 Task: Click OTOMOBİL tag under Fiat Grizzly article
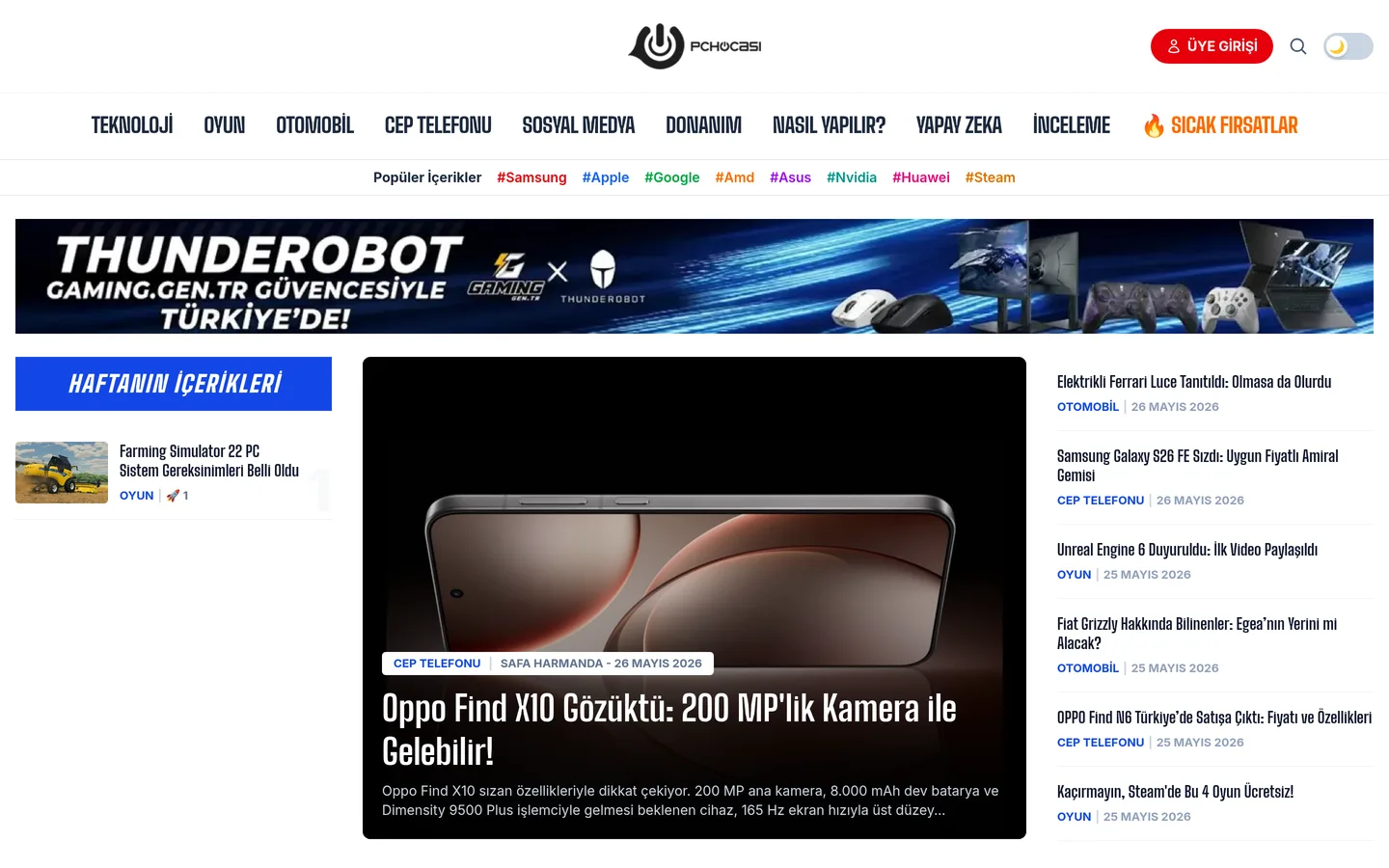tap(1088, 668)
